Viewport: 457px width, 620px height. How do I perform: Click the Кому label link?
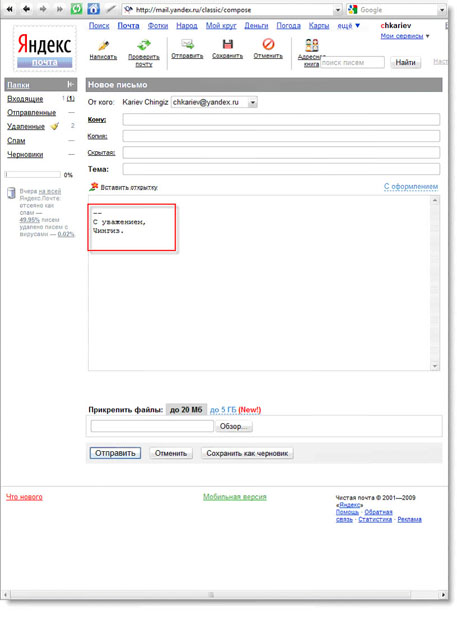coord(97,119)
